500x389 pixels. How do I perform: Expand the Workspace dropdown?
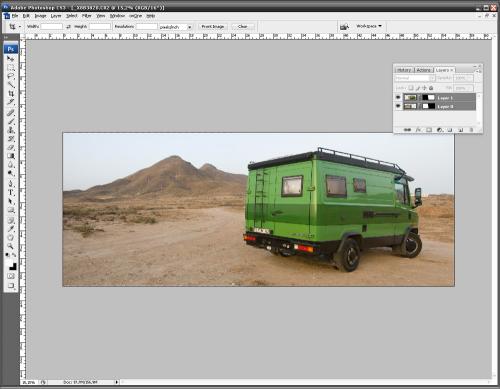point(369,26)
